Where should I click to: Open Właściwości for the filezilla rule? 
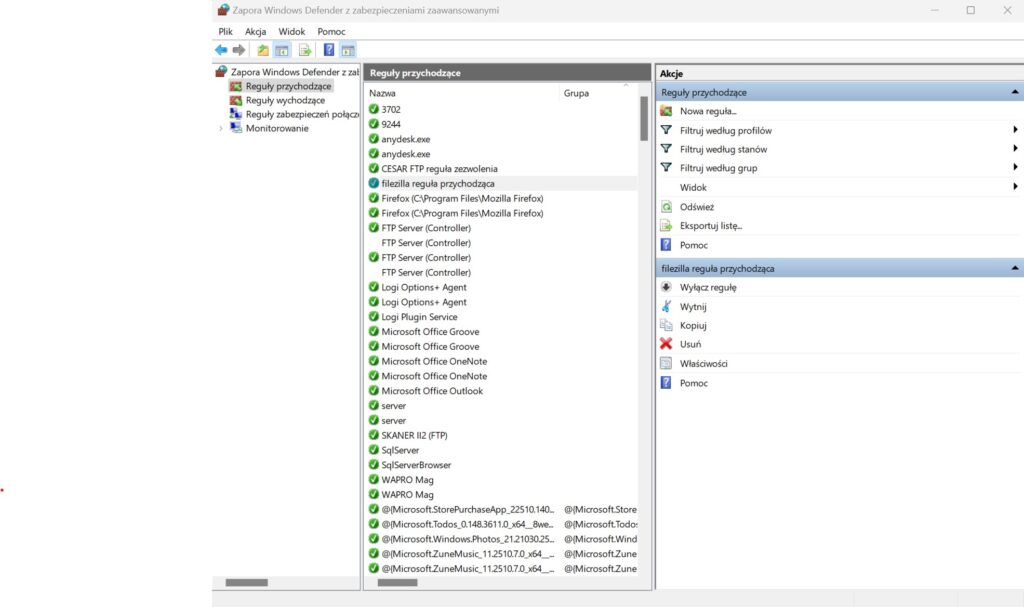pos(703,364)
